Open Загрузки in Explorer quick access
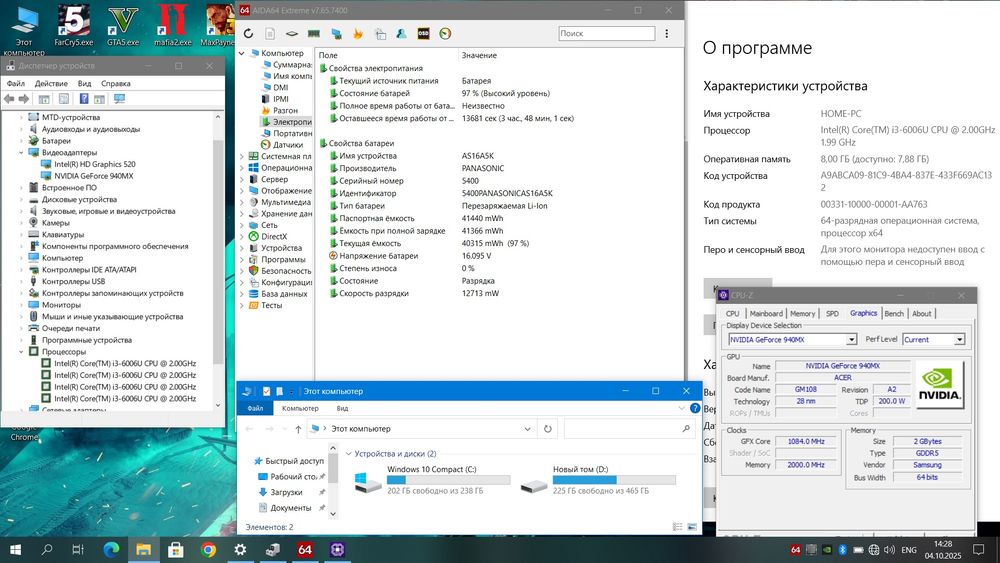Screen dimensions: 1000x563 click(286, 492)
